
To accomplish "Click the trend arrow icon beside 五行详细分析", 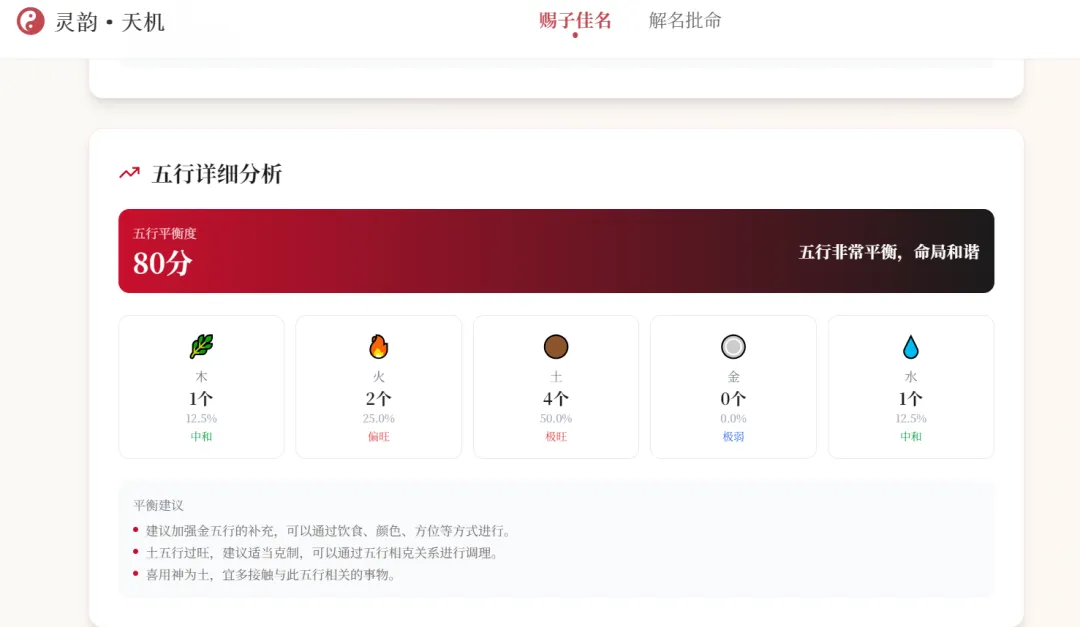I will pyautogui.click(x=129, y=173).
